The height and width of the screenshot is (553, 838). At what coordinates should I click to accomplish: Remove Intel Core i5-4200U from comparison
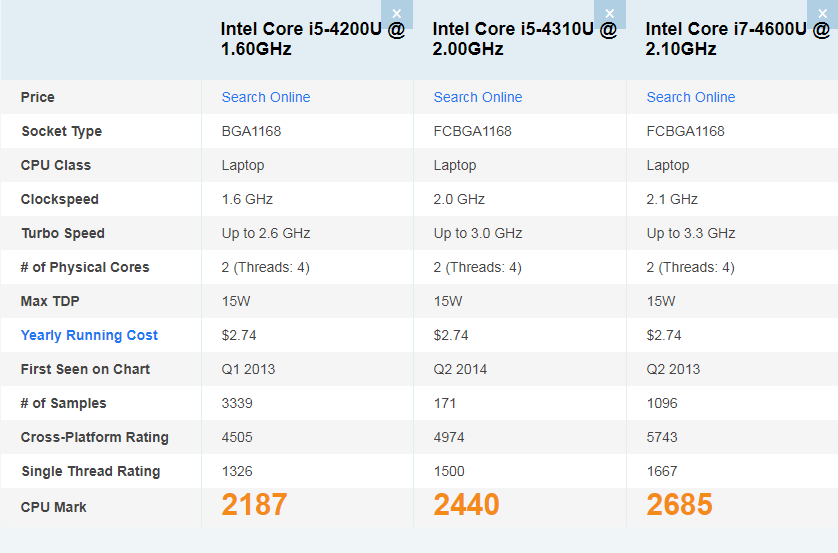pyautogui.click(x=397, y=13)
